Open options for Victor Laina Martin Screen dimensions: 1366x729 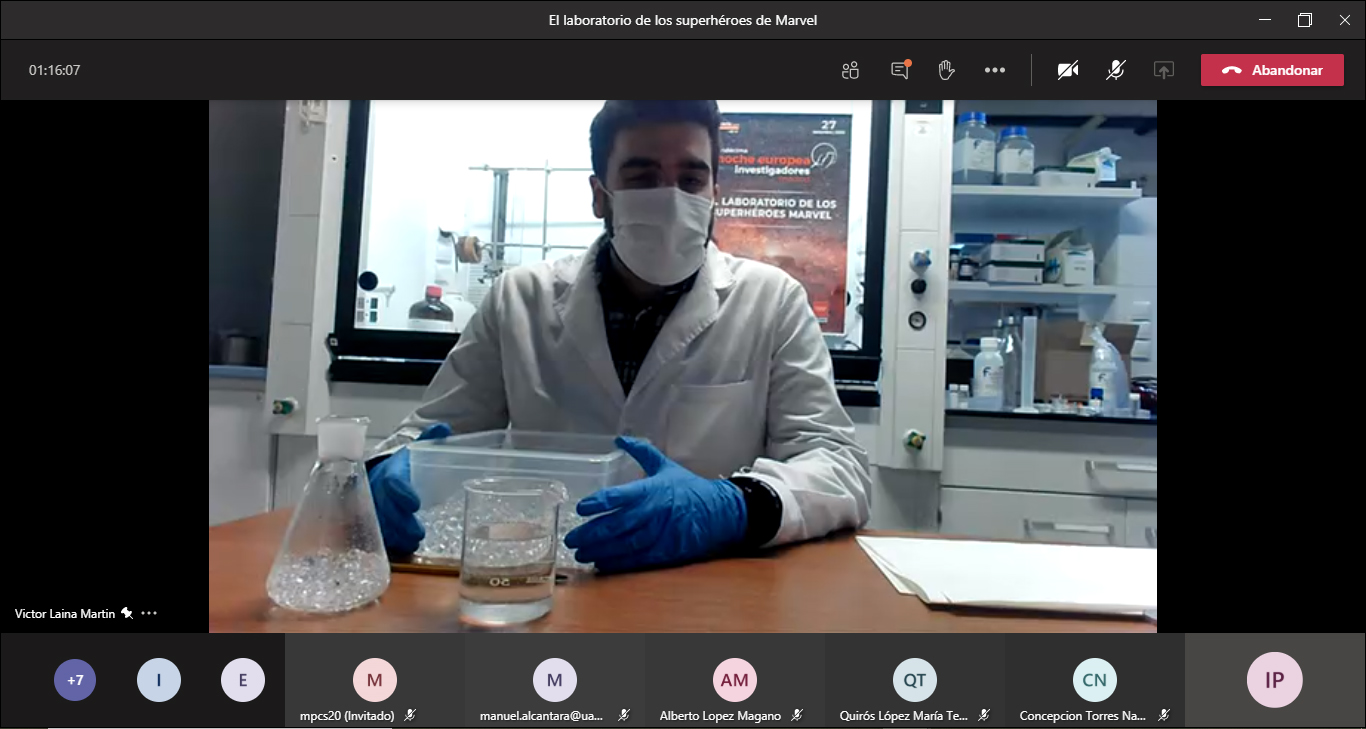150,613
